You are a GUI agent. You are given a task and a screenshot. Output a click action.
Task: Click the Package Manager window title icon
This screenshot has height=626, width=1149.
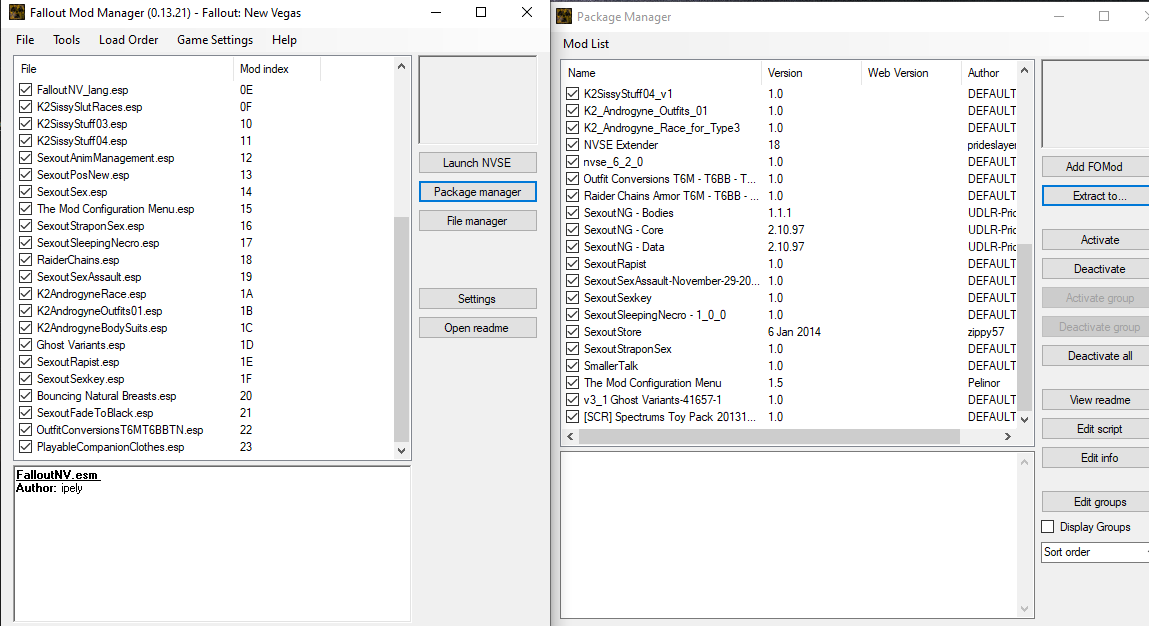click(x=564, y=16)
